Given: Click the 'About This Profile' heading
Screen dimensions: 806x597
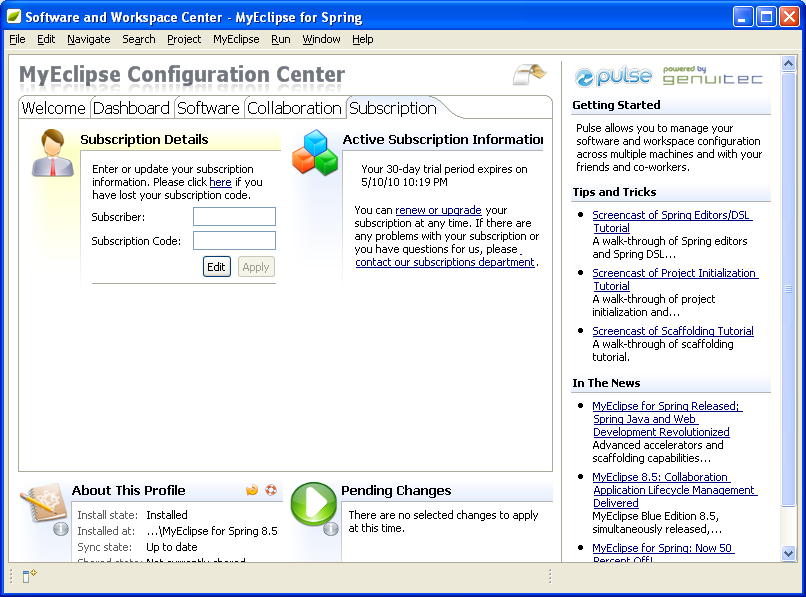Looking at the screenshot, I should click(x=129, y=491).
